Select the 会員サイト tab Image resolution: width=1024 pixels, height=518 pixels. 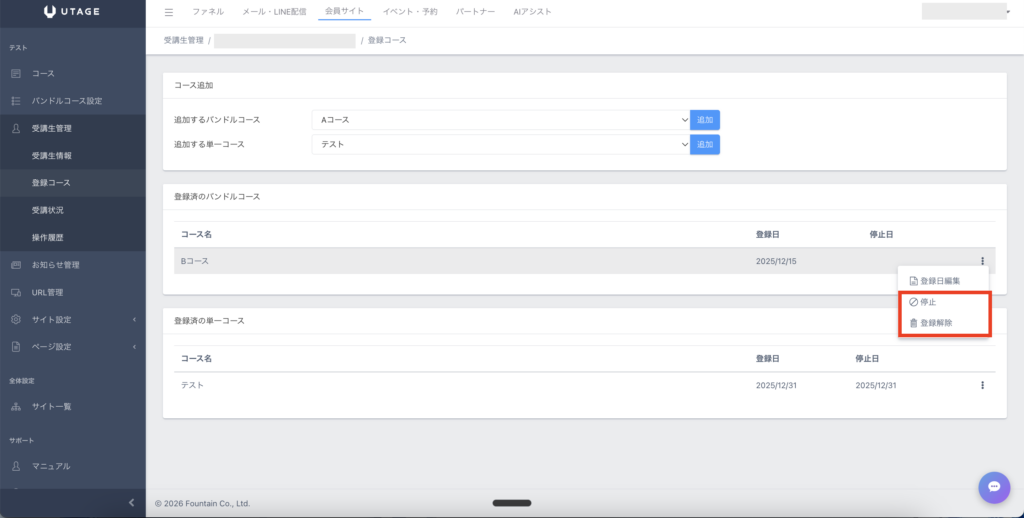[345, 11]
